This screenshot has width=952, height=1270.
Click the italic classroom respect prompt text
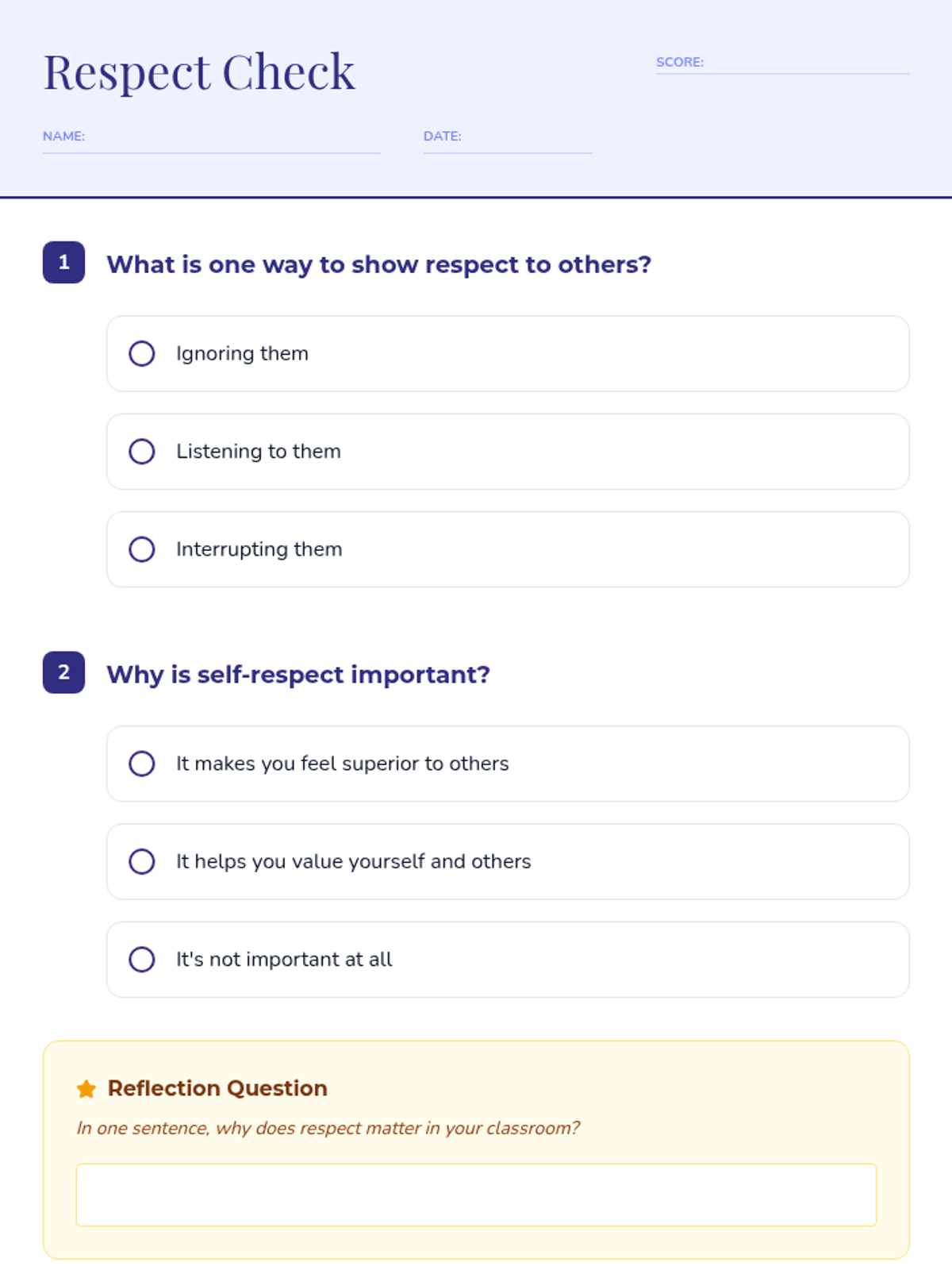point(328,1128)
